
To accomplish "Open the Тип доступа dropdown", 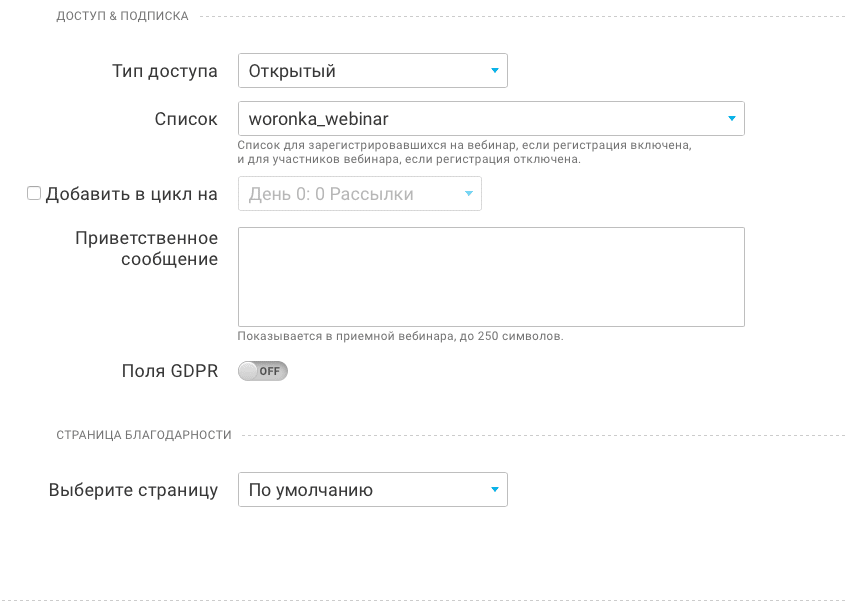I will [x=373, y=71].
